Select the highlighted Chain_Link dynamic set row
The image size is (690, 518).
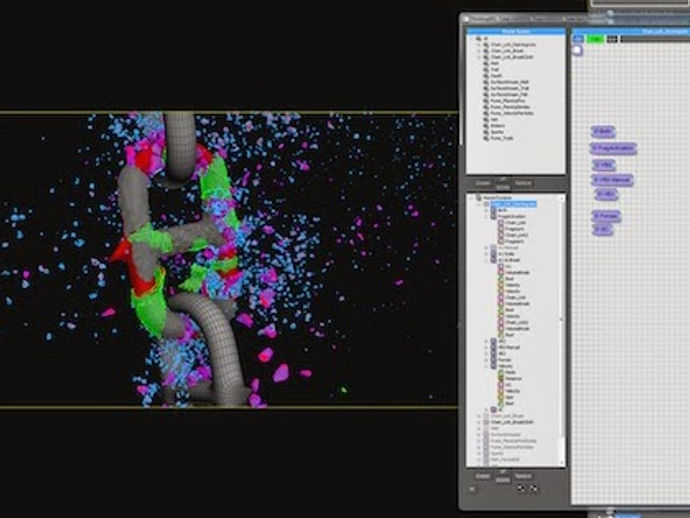[514, 204]
